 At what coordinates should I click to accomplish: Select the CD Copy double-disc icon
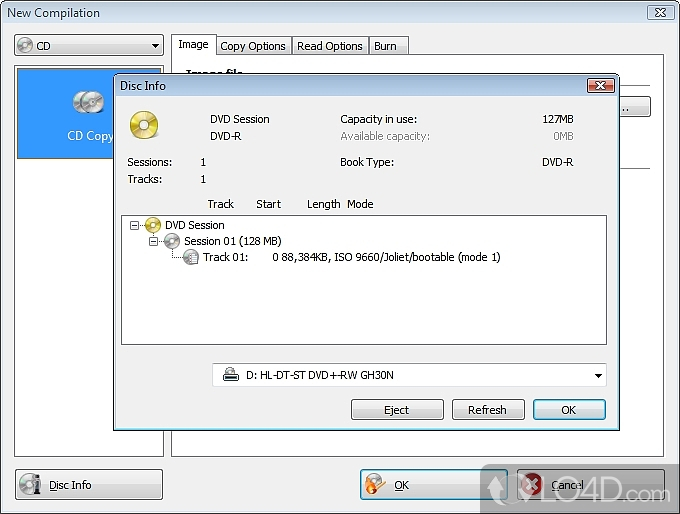pos(88,102)
